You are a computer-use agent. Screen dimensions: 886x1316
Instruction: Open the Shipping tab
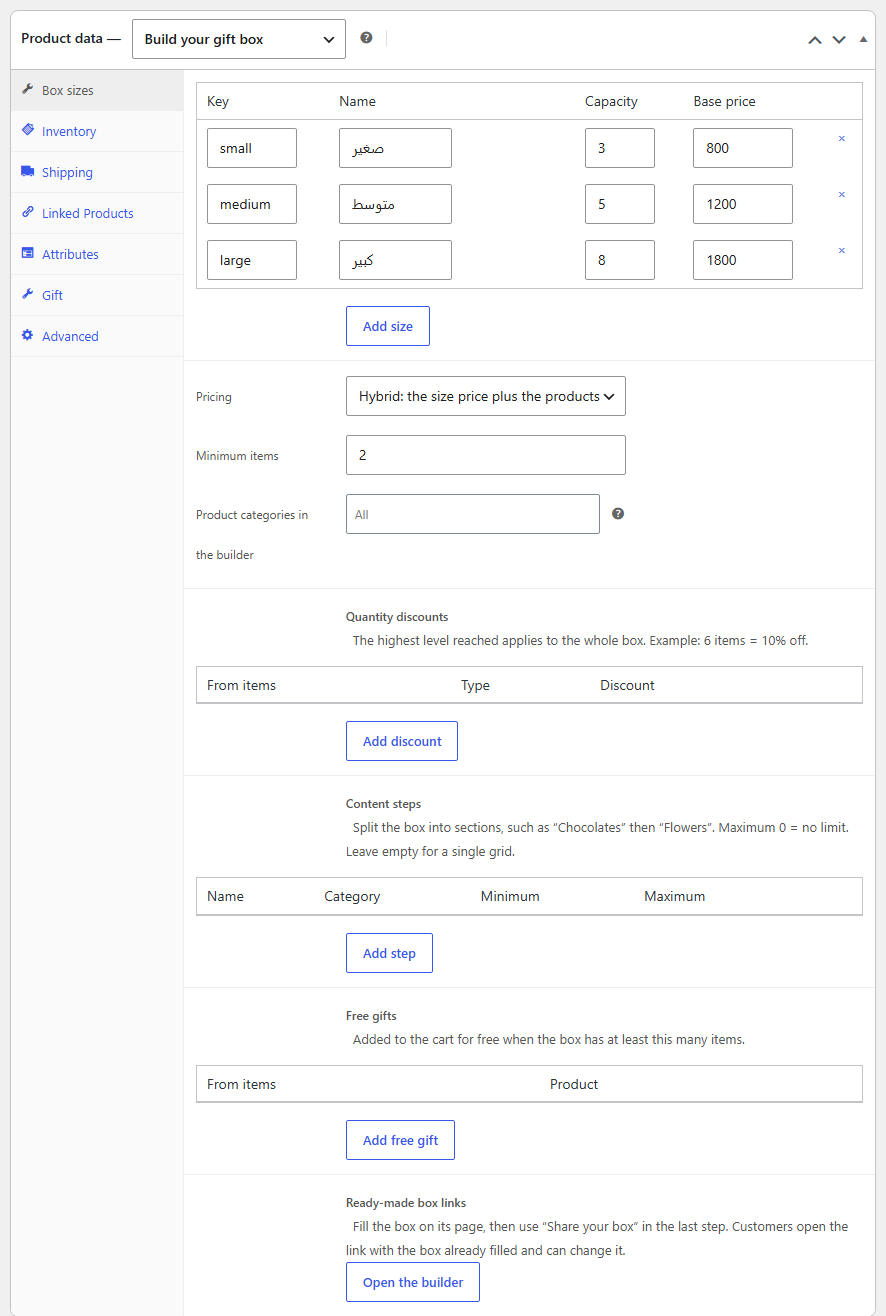97,172
